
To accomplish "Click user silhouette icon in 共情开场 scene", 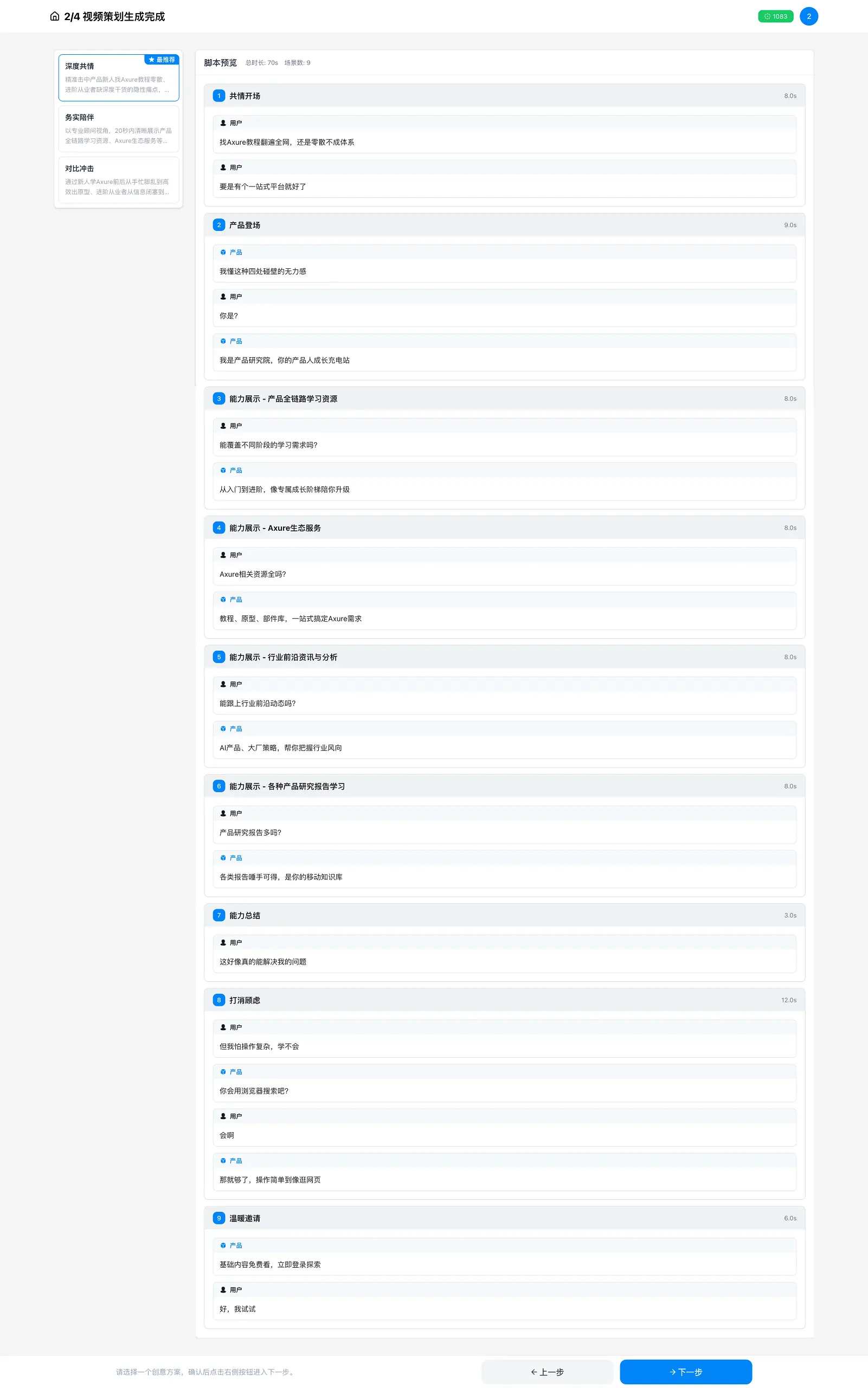I will coord(223,123).
